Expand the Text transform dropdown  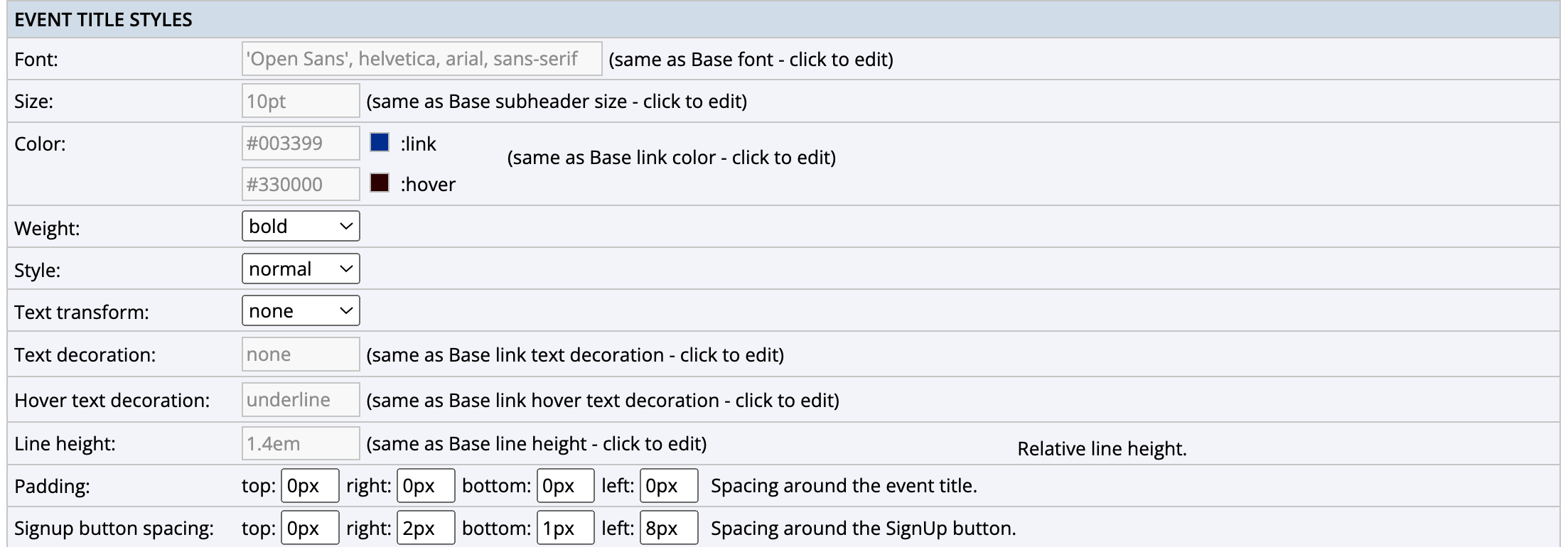pos(301,311)
